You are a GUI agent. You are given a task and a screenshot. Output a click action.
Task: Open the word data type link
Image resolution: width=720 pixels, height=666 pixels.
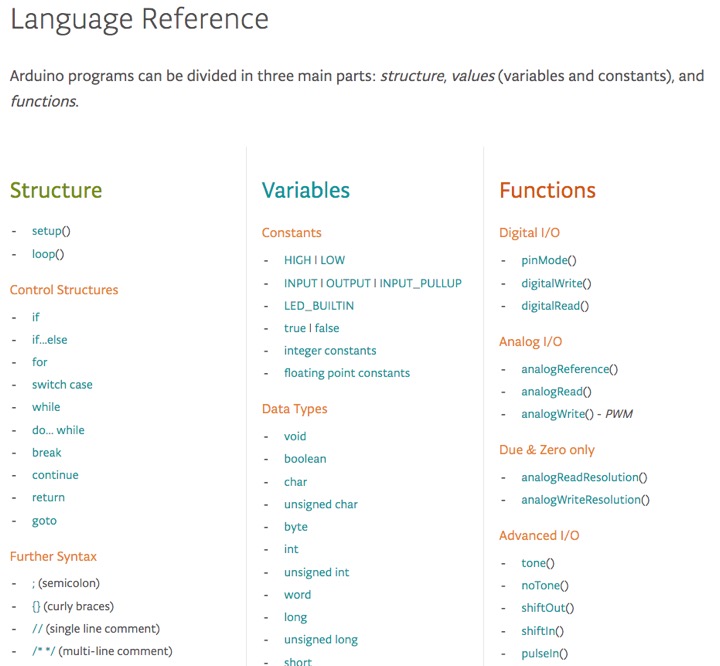click(x=297, y=594)
